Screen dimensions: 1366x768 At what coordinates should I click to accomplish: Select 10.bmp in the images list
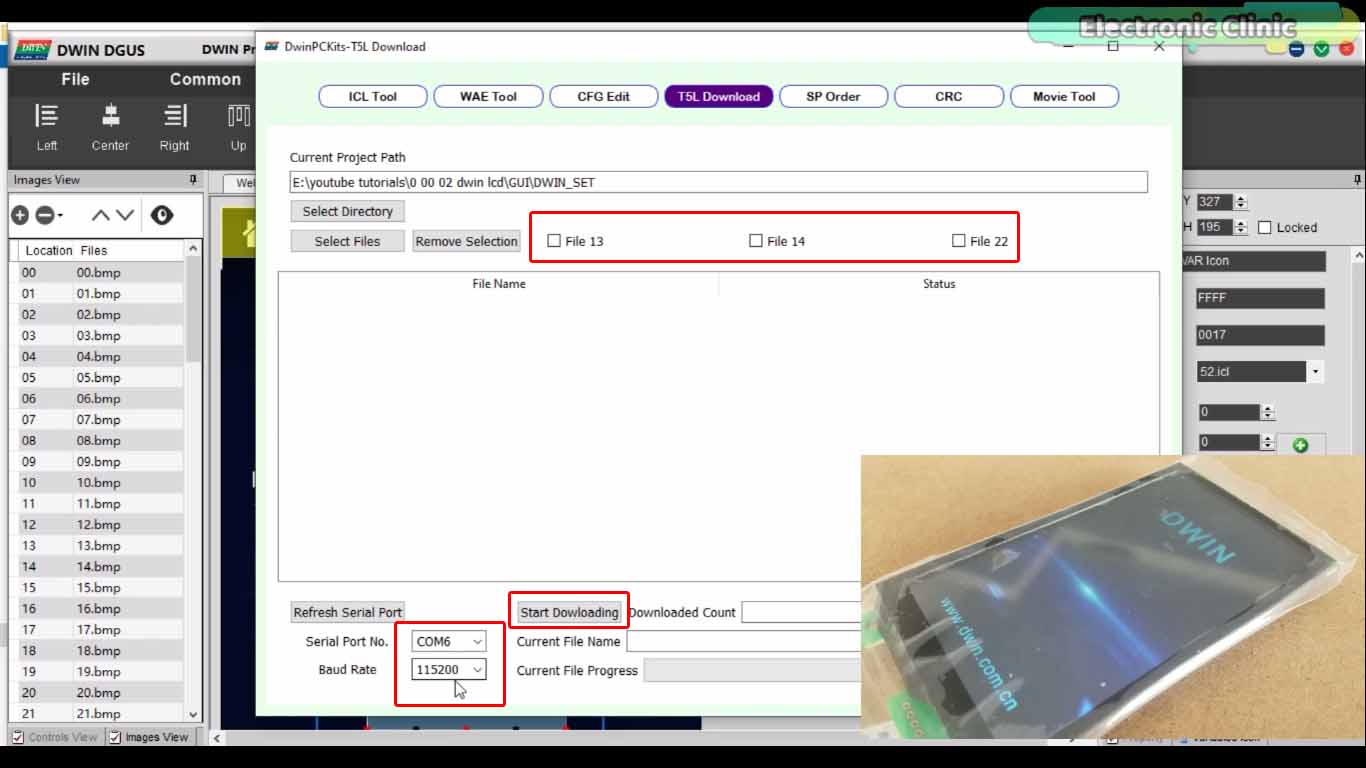(x=97, y=482)
